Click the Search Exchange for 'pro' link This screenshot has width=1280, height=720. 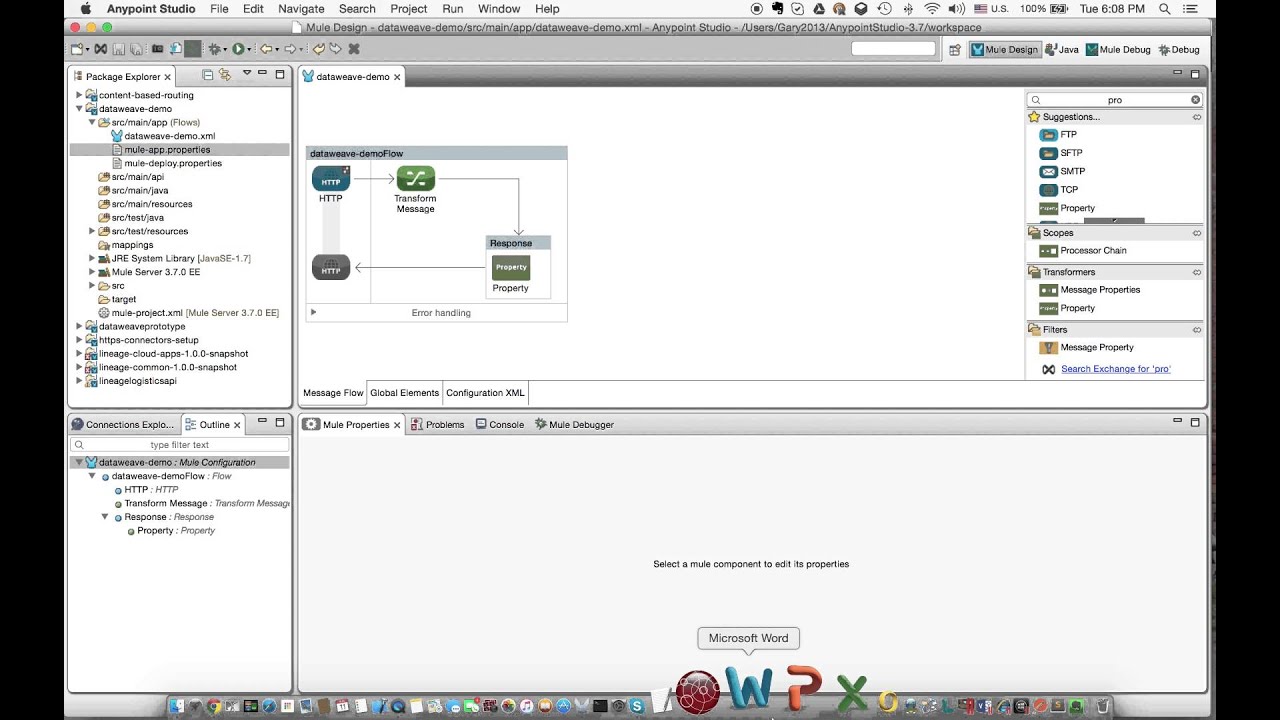[x=1115, y=369]
